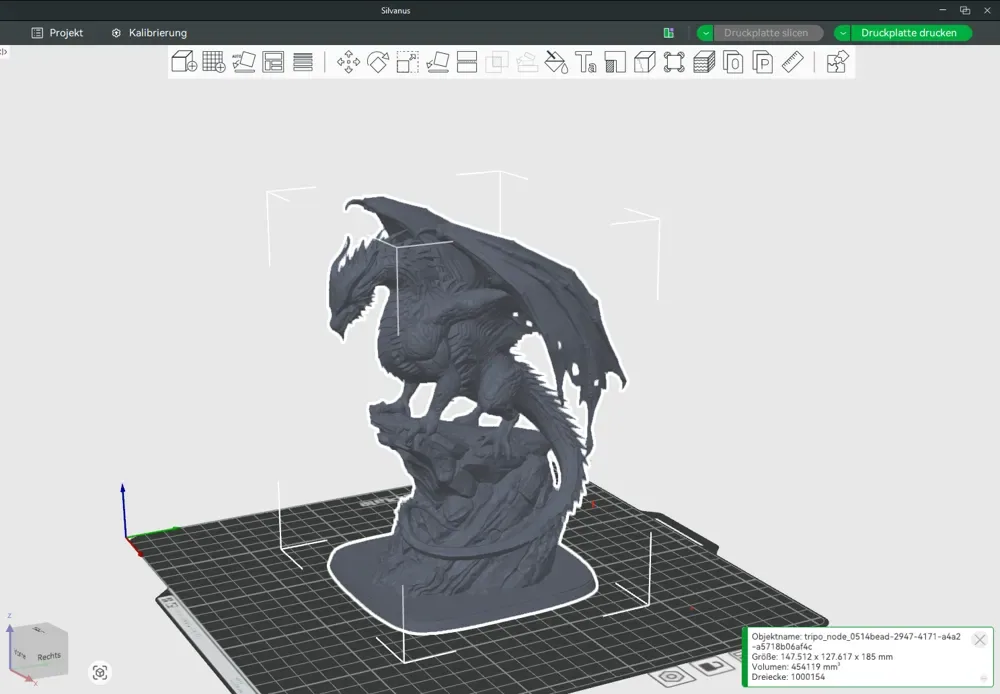Viewport: 1000px width, 694px height.
Task: Toggle the plate lock icon
Action: (x=711, y=667)
